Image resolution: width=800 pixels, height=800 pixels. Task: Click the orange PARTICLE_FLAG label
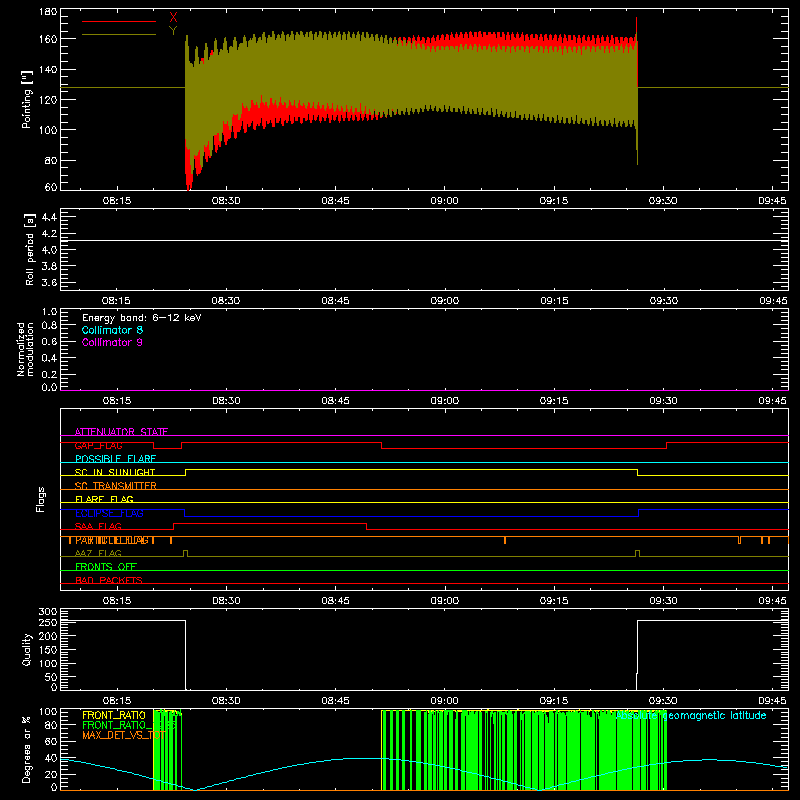[x=114, y=540]
